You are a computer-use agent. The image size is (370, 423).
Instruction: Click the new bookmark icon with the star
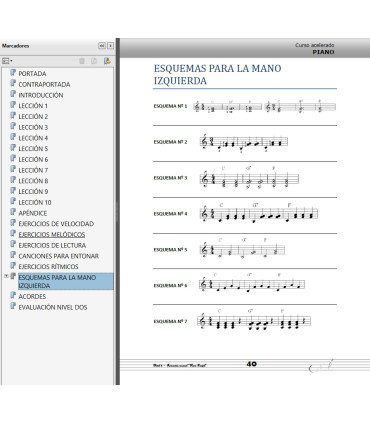point(107,61)
